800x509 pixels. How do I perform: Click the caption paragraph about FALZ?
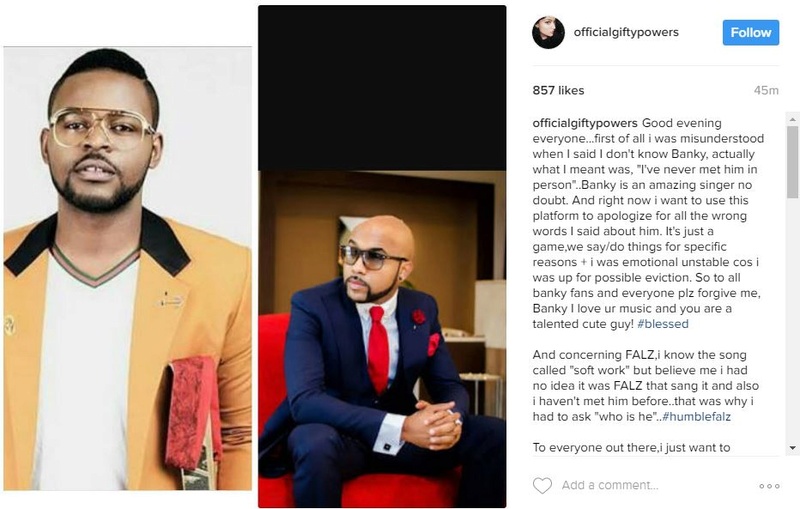point(645,386)
